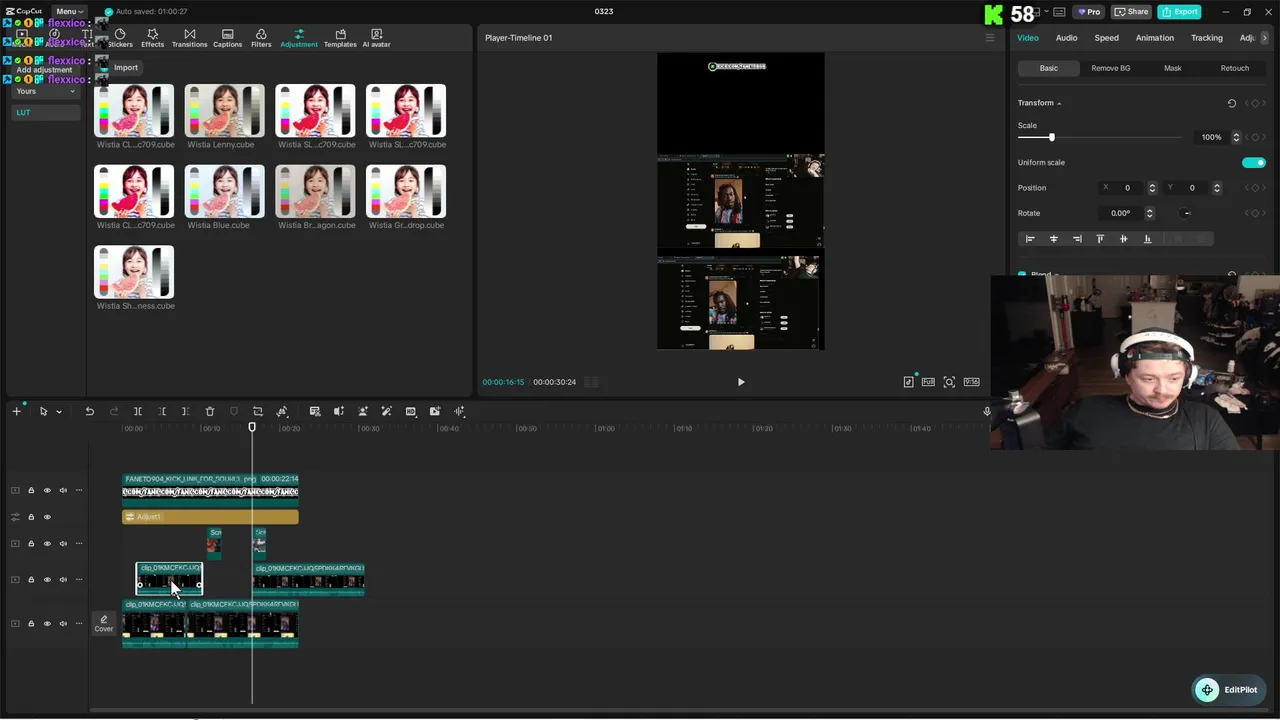This screenshot has height=720, width=1280.
Task: Add a keyframe for Rotate
Action: pos(1255,213)
